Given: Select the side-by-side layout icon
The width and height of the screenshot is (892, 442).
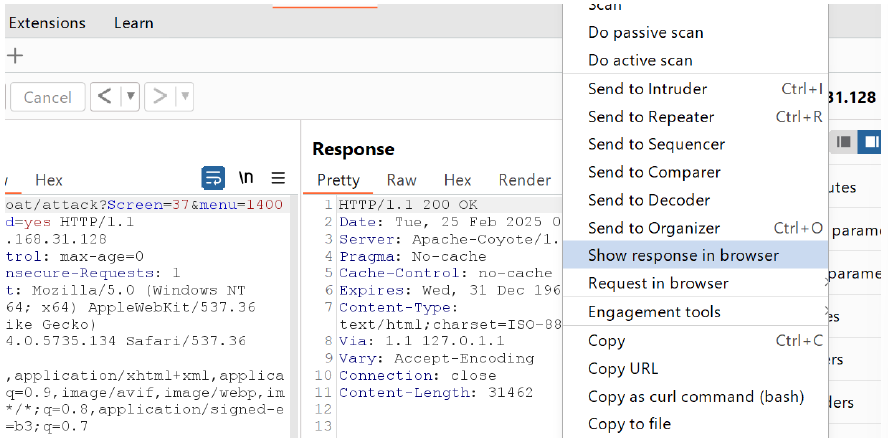Looking at the screenshot, I should point(870,141).
